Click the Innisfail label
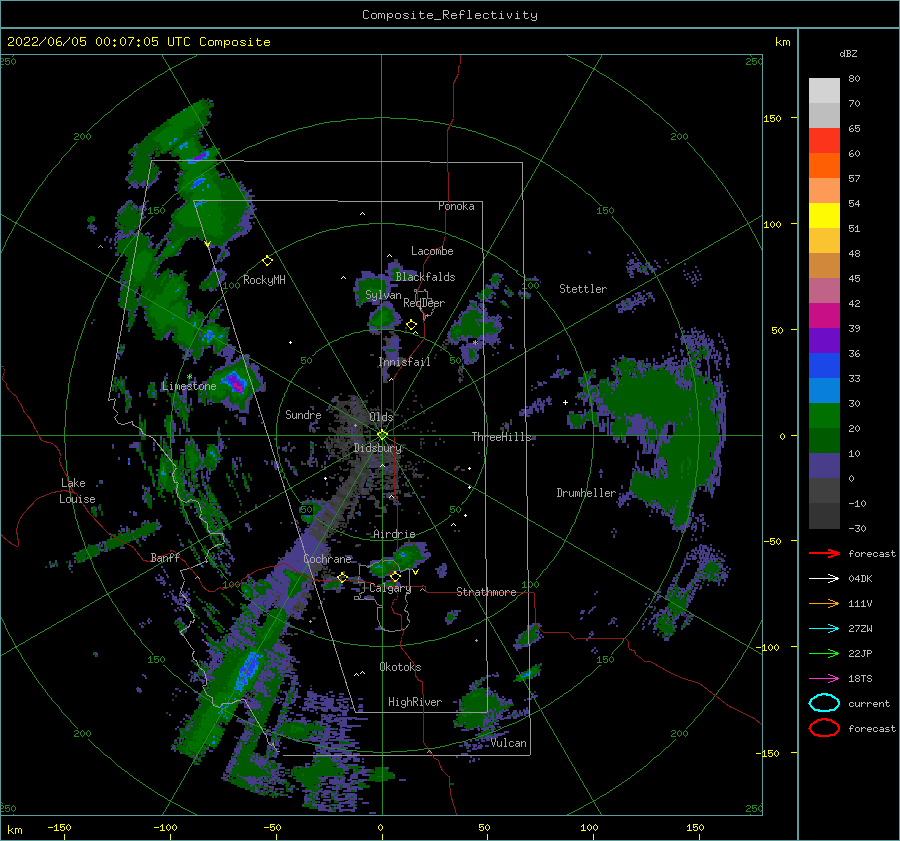The height and width of the screenshot is (841, 900). click(404, 362)
